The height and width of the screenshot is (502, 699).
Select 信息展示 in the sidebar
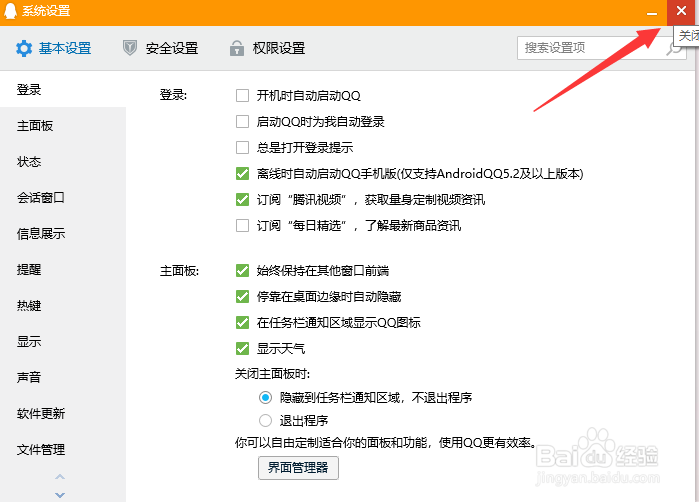coord(63,234)
